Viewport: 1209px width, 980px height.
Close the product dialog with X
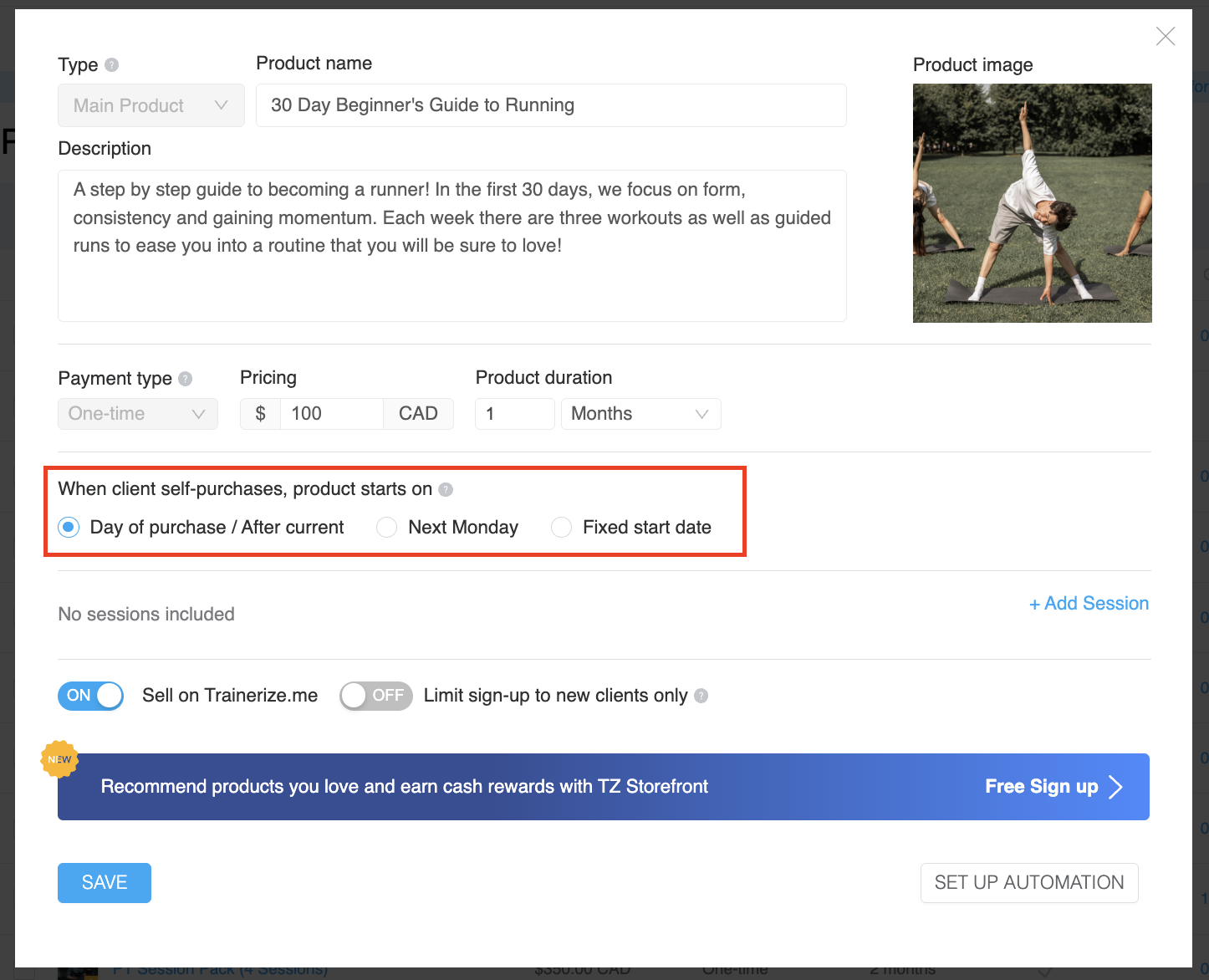click(x=1165, y=36)
